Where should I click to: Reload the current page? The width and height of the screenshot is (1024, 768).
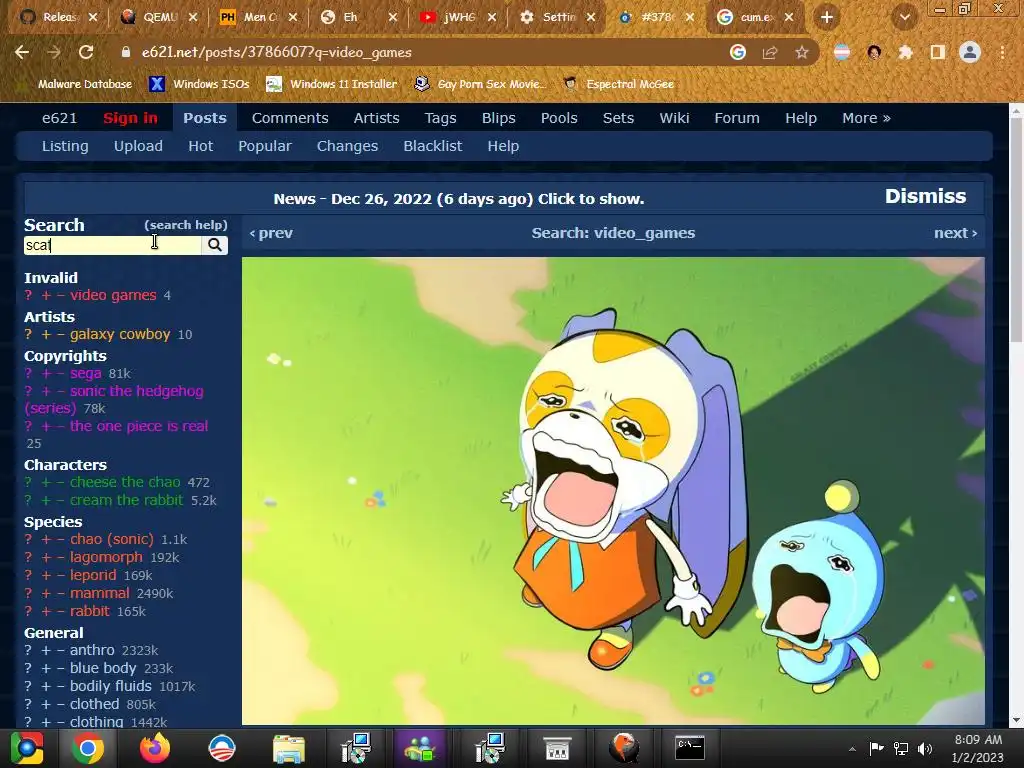(86, 52)
